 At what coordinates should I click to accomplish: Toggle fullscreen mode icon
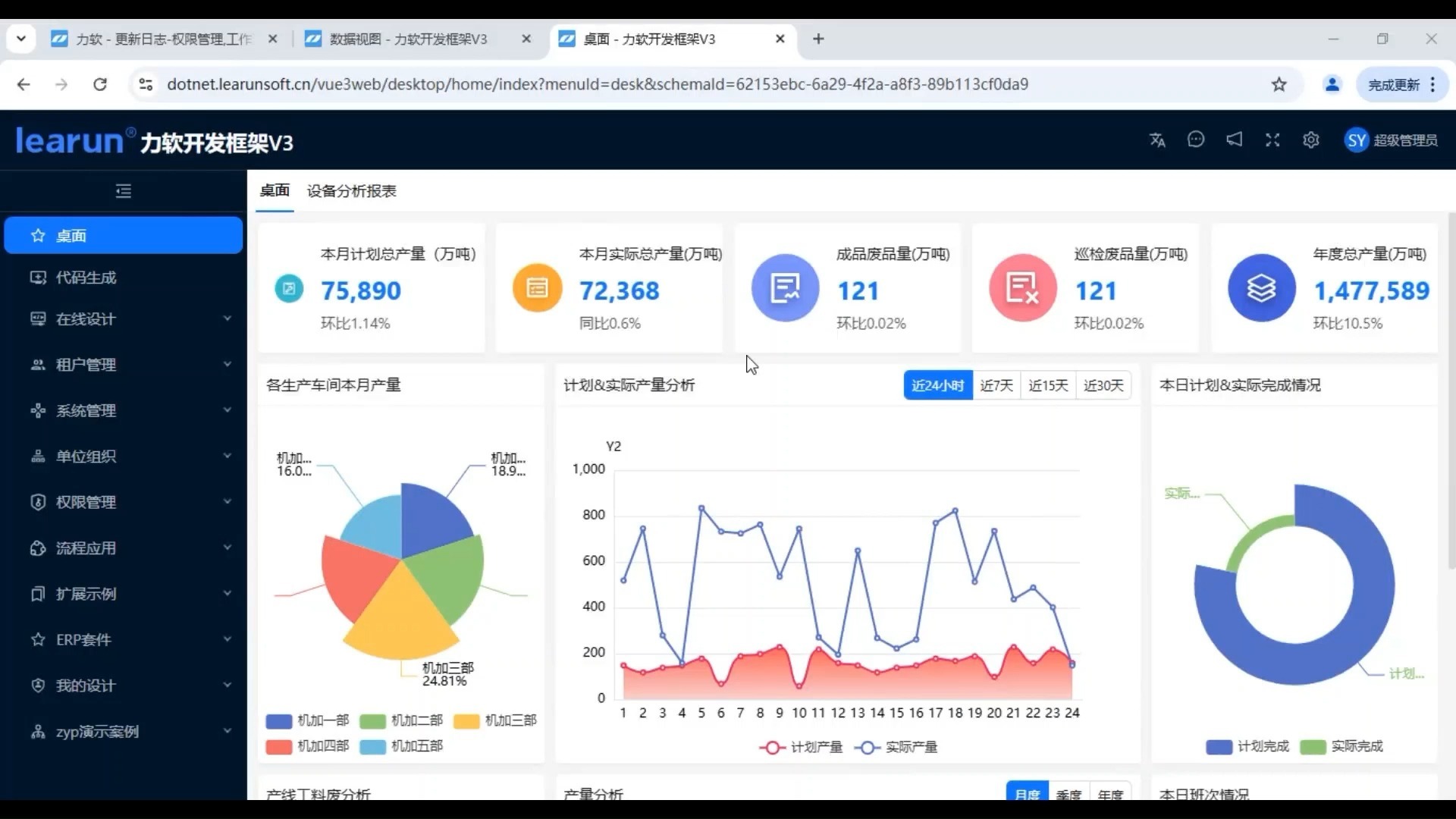[x=1272, y=140]
